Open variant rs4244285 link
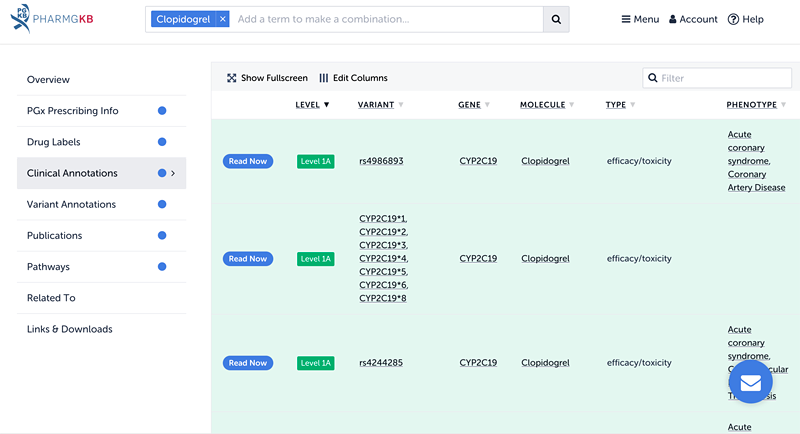Image resolution: width=800 pixels, height=434 pixels. click(x=381, y=363)
